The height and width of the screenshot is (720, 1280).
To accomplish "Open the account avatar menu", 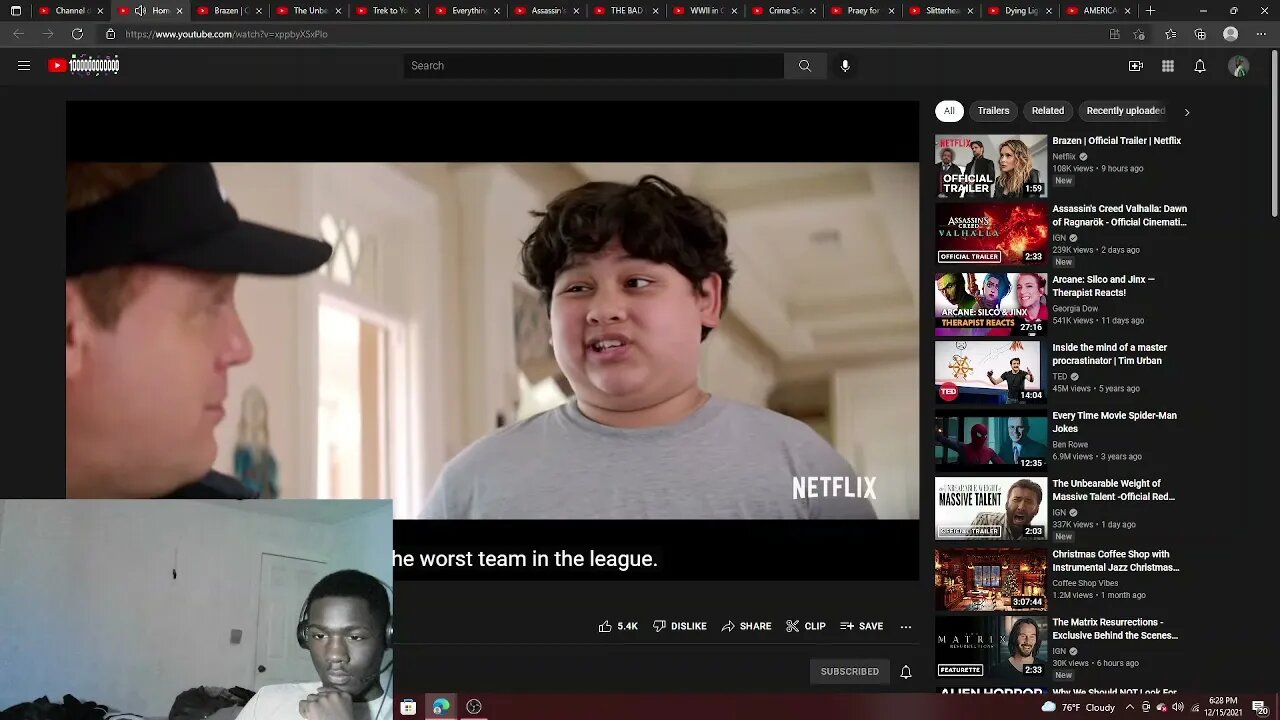I will pos(1239,66).
